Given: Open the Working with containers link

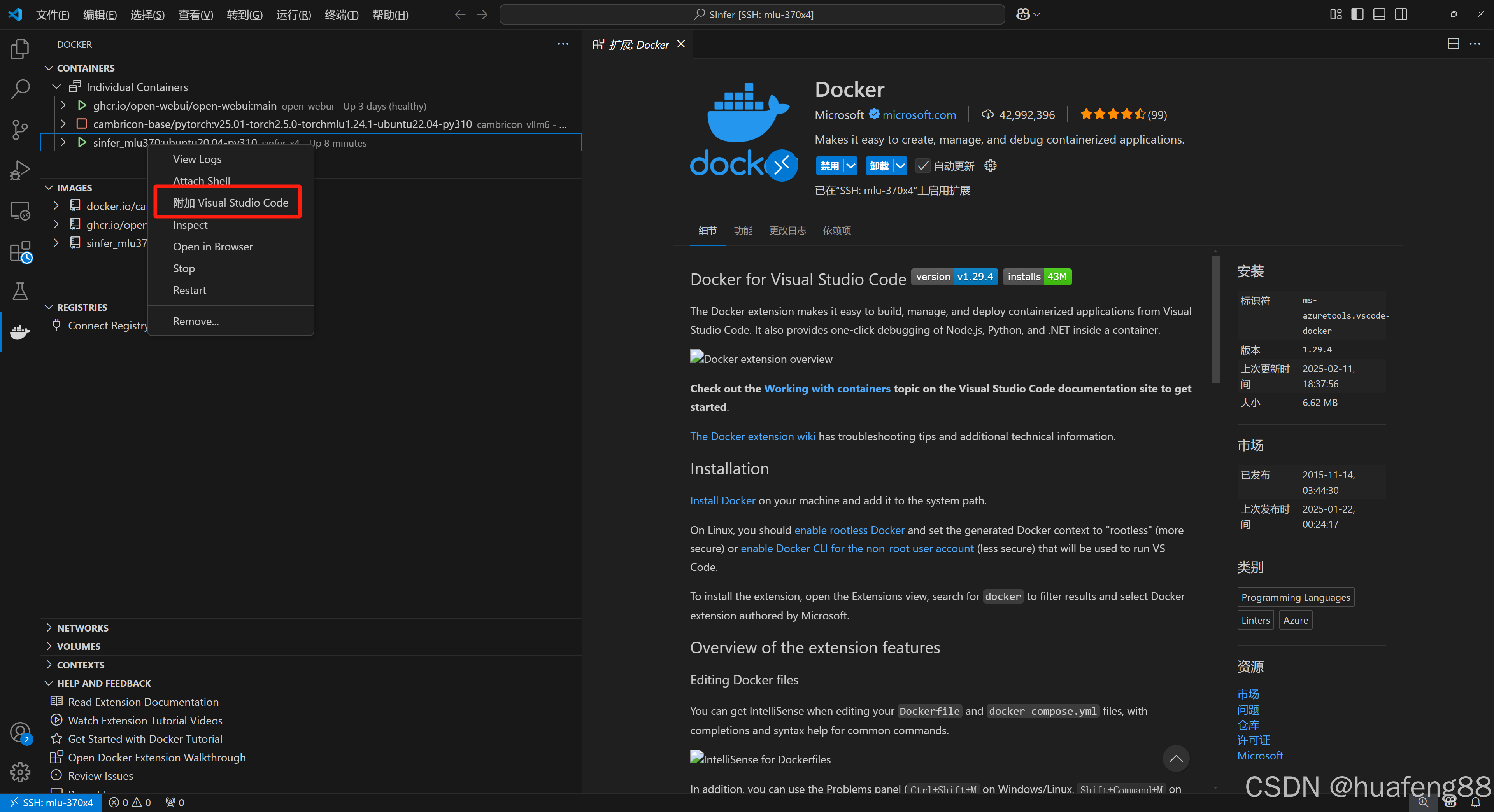Looking at the screenshot, I should click(826, 389).
